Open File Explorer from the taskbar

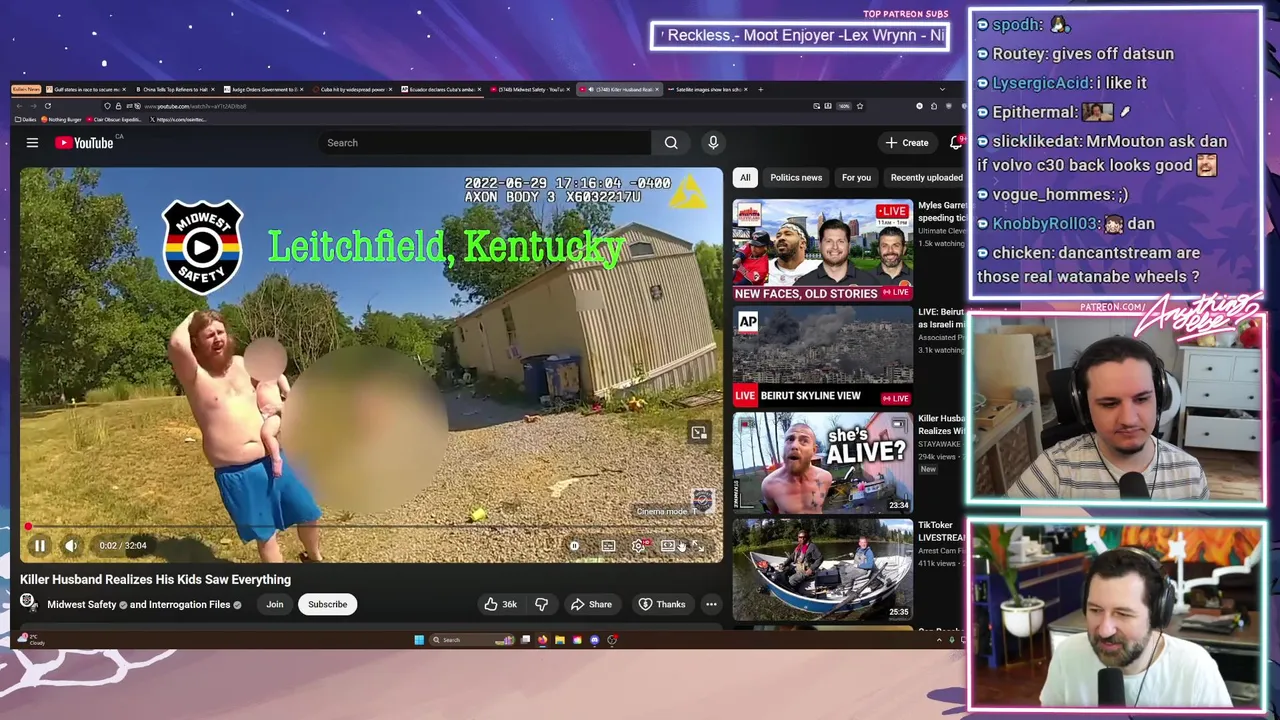pos(560,640)
